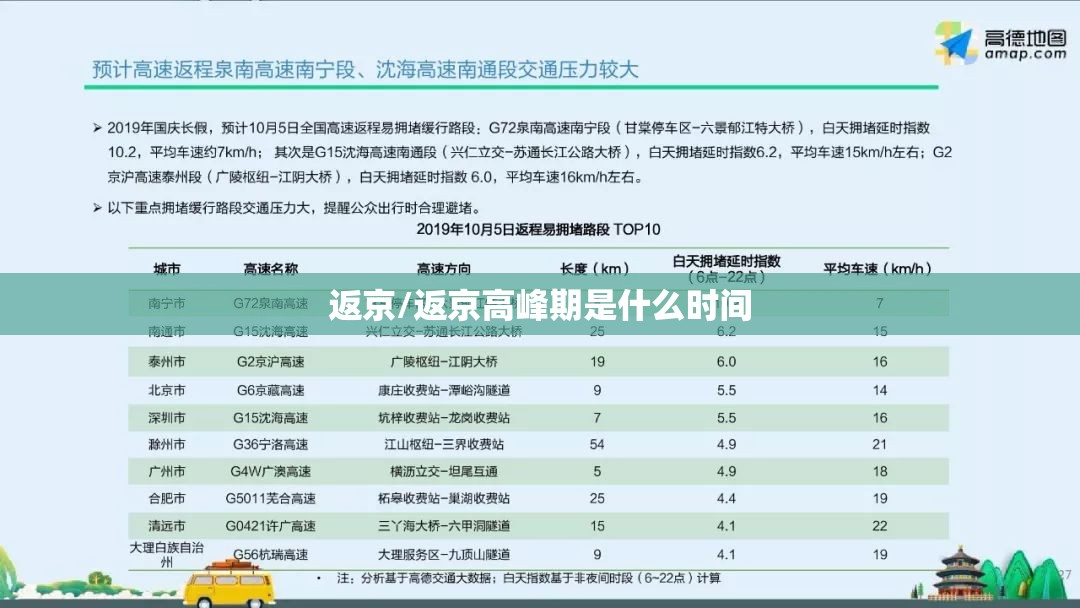Select the 泰州市 city cell
This screenshot has width=1080, height=608.
click(167, 361)
